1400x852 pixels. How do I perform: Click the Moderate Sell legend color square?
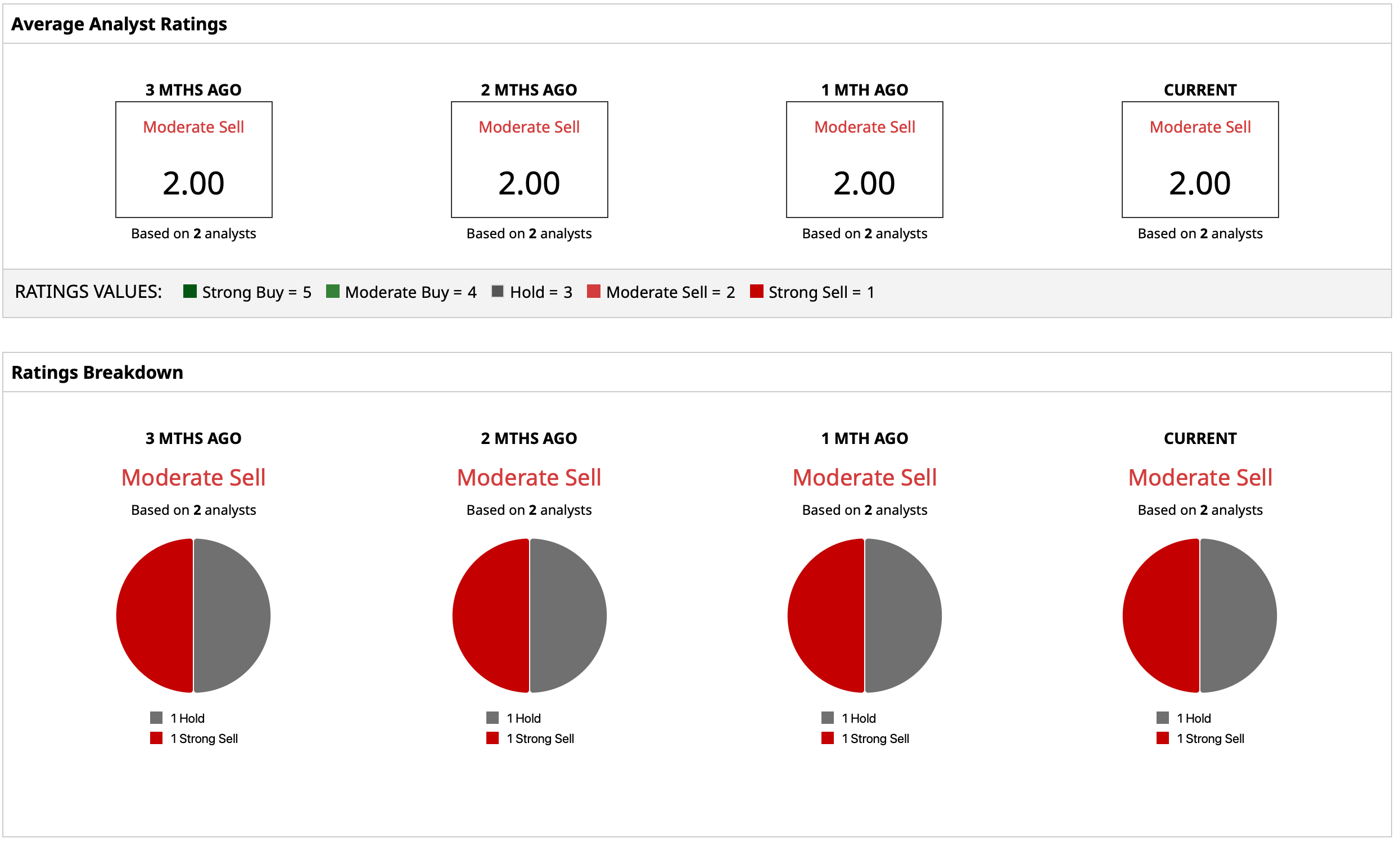594,291
